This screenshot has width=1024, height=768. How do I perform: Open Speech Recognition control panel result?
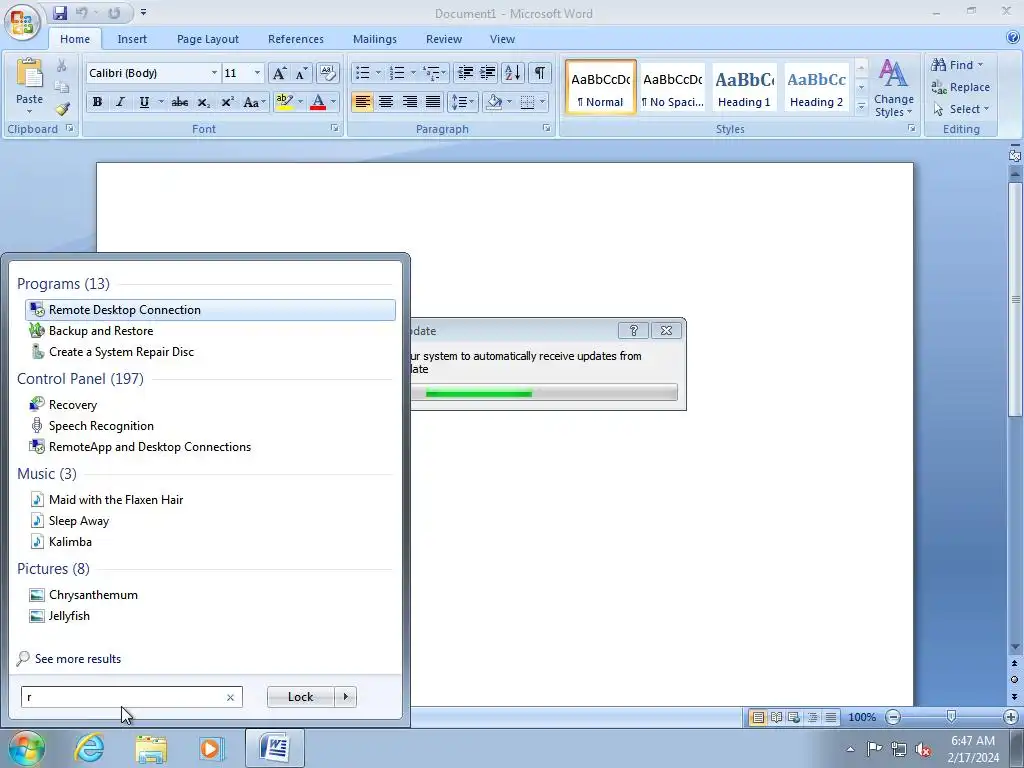tap(210, 426)
